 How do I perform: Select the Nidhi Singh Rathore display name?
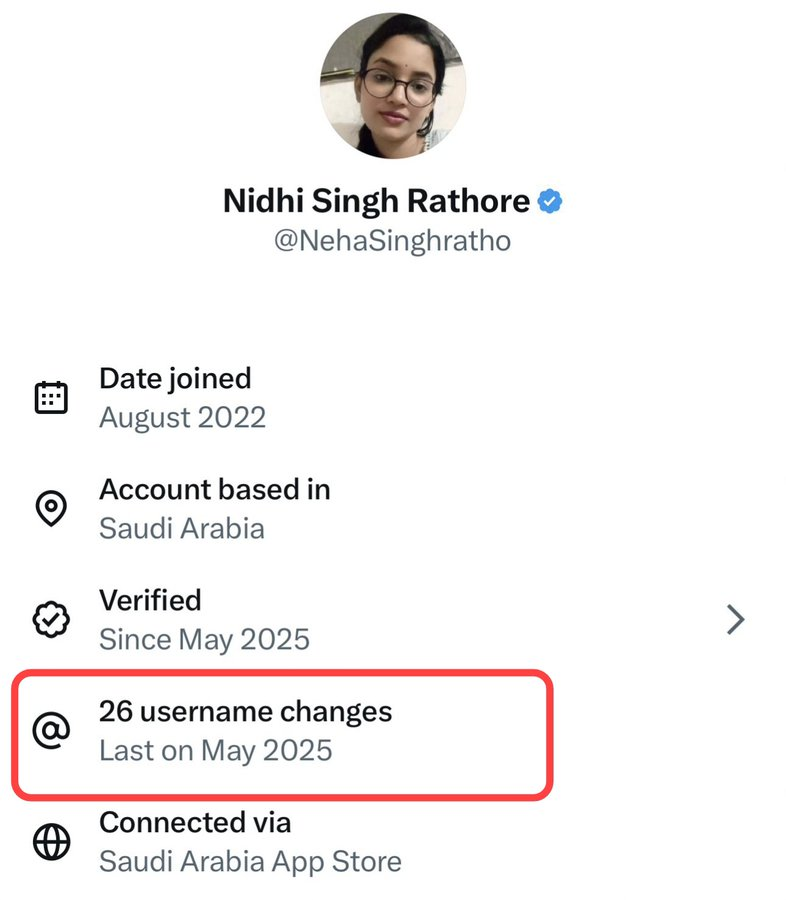pyautogui.click(x=376, y=201)
